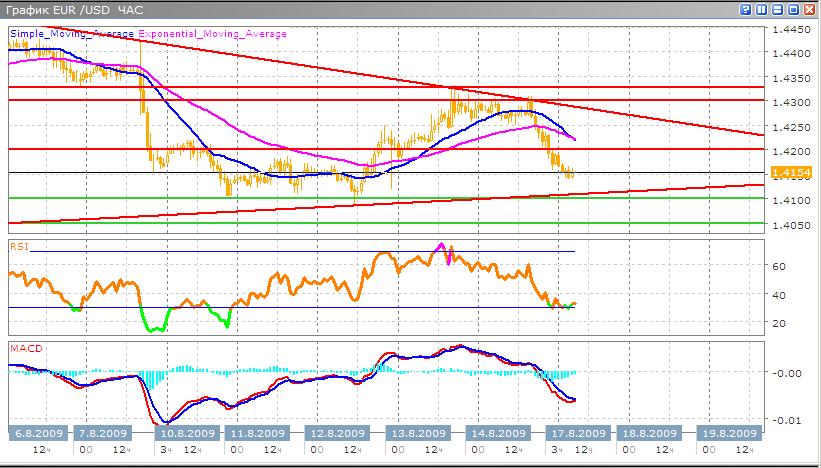Screen dimensions: 821x468
Task: Click the RSI scale value 60
Action: pos(779,266)
